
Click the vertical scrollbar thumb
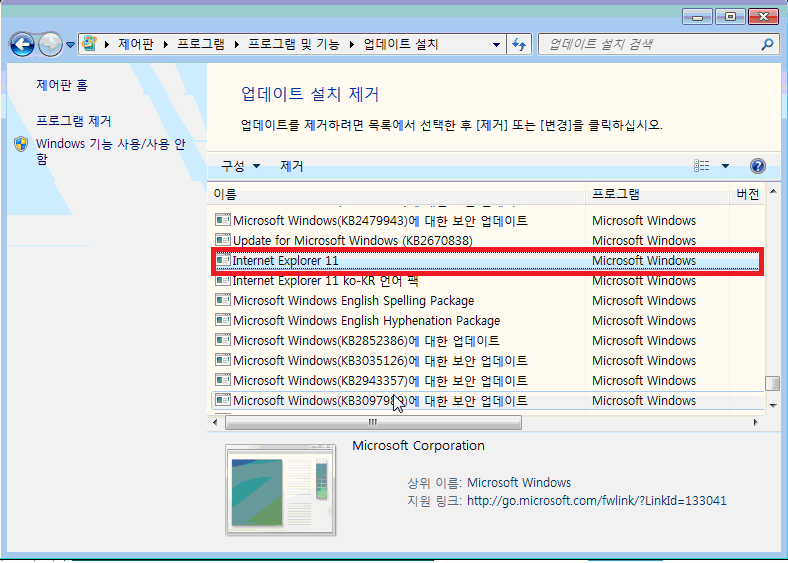(772, 384)
